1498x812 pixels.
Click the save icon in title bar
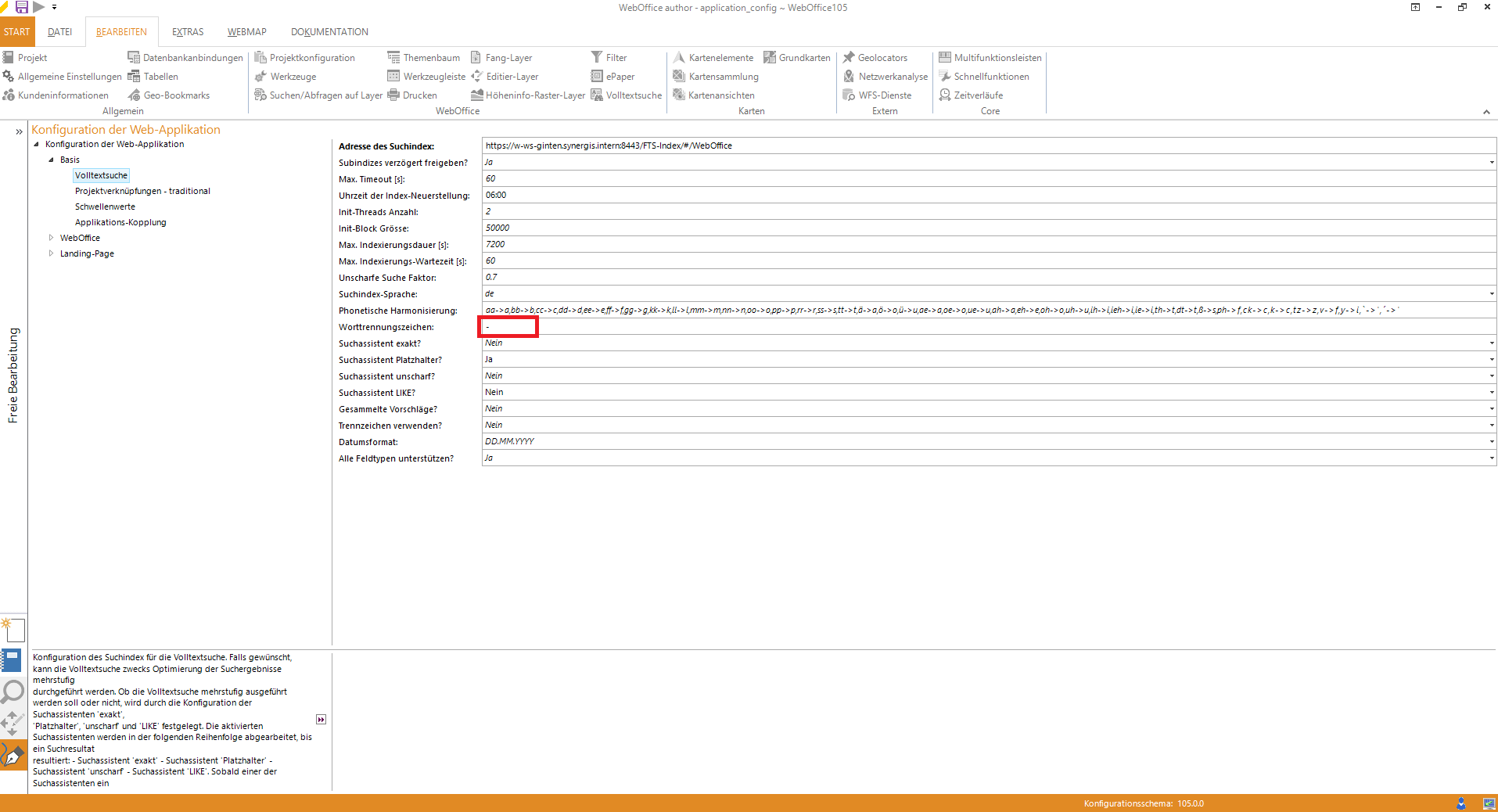(x=22, y=7)
